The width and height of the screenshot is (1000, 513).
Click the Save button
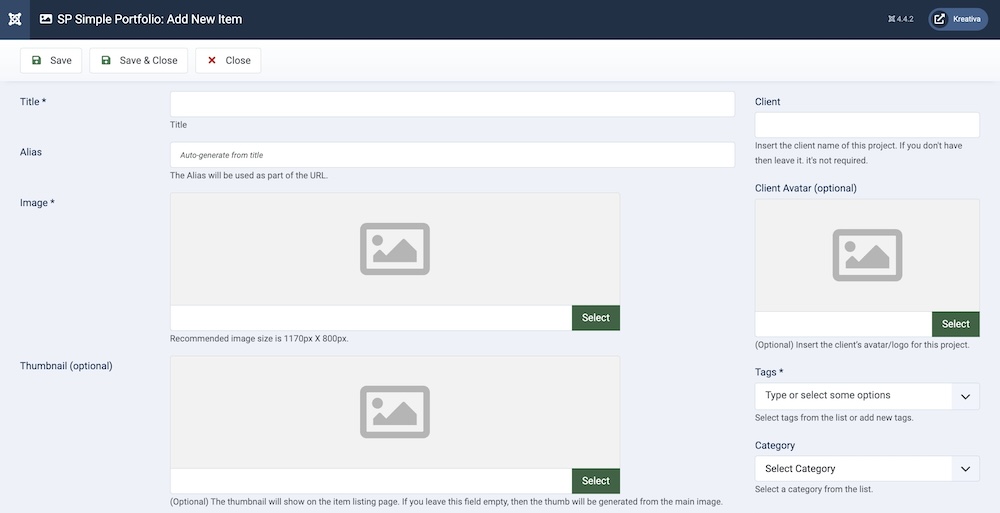point(51,60)
